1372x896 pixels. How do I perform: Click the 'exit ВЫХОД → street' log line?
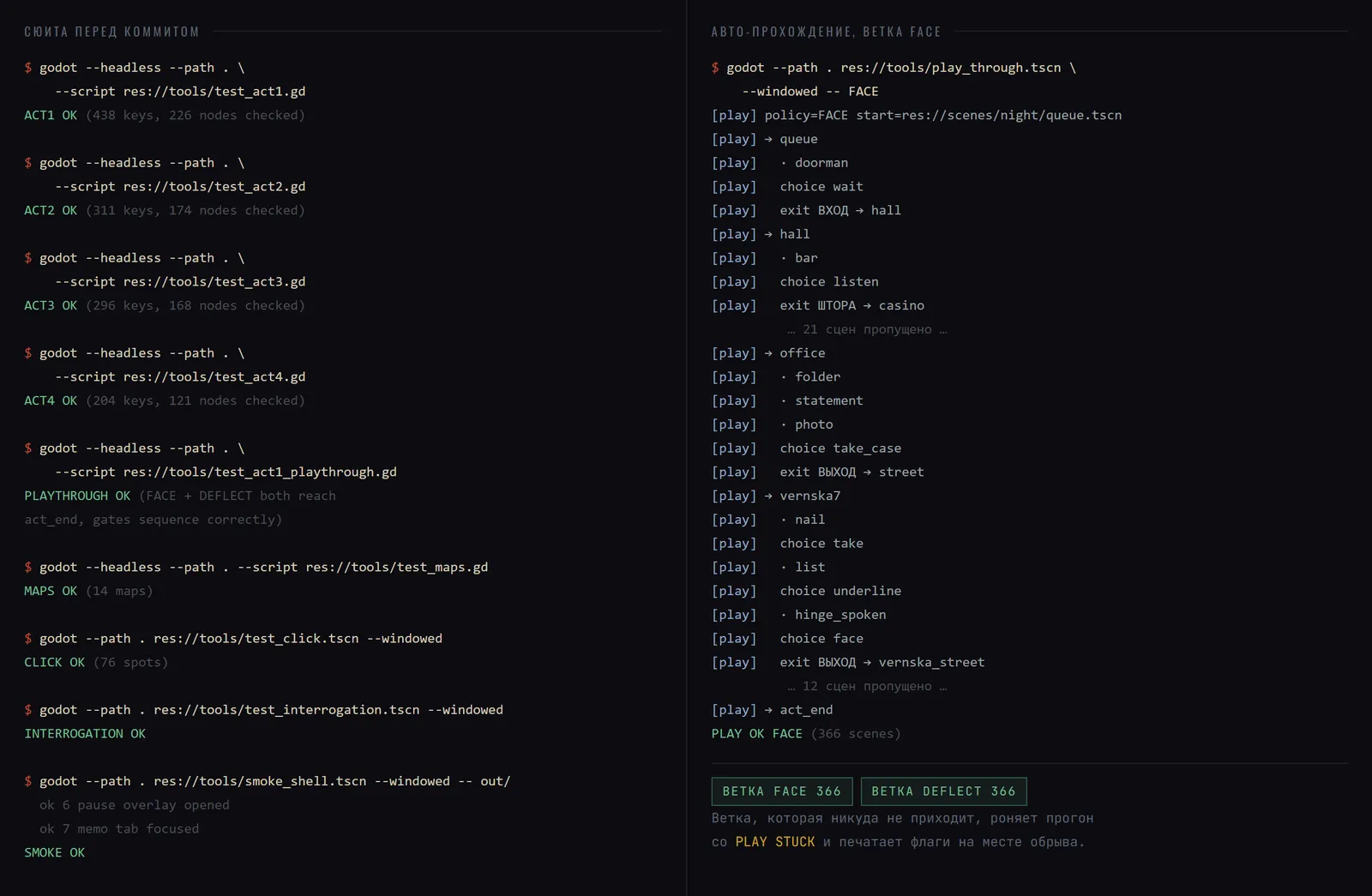point(818,472)
